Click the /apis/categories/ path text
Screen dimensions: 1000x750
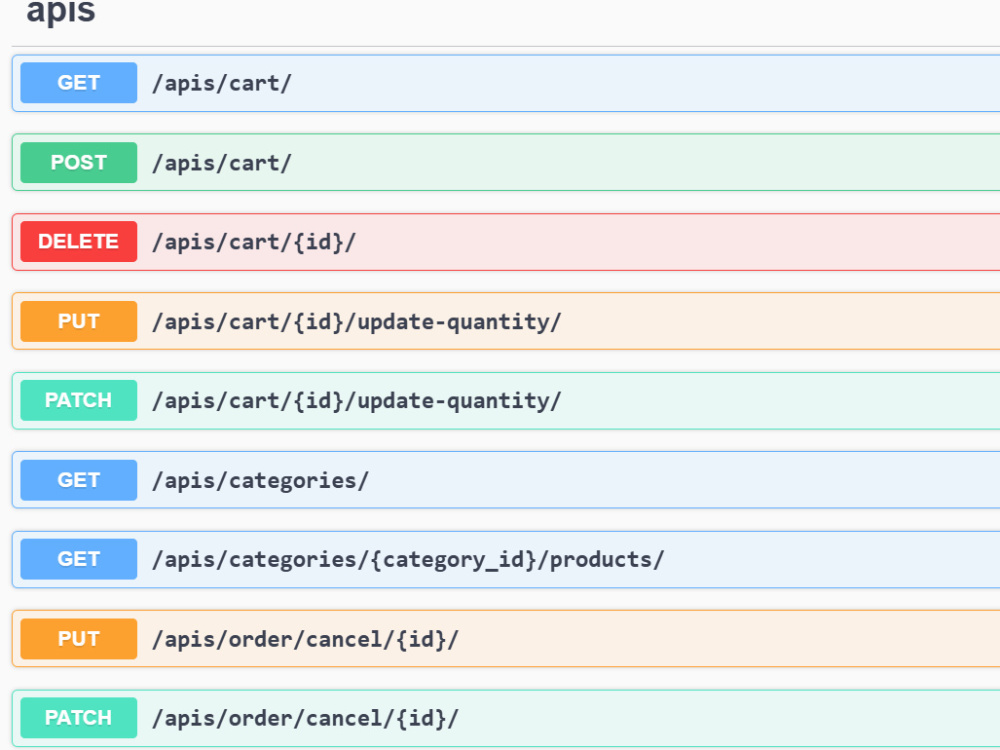coord(260,481)
